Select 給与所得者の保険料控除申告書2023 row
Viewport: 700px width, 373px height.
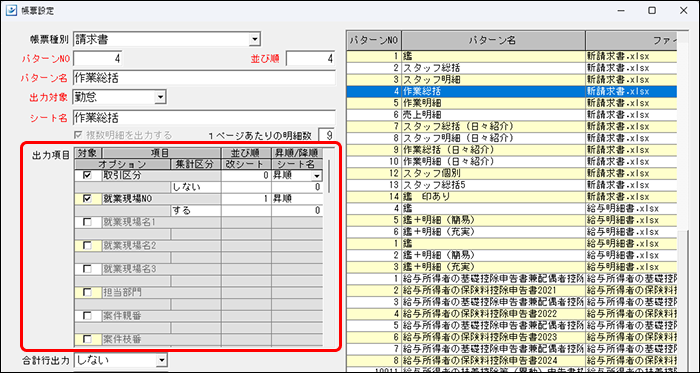pyautogui.click(x=512, y=336)
